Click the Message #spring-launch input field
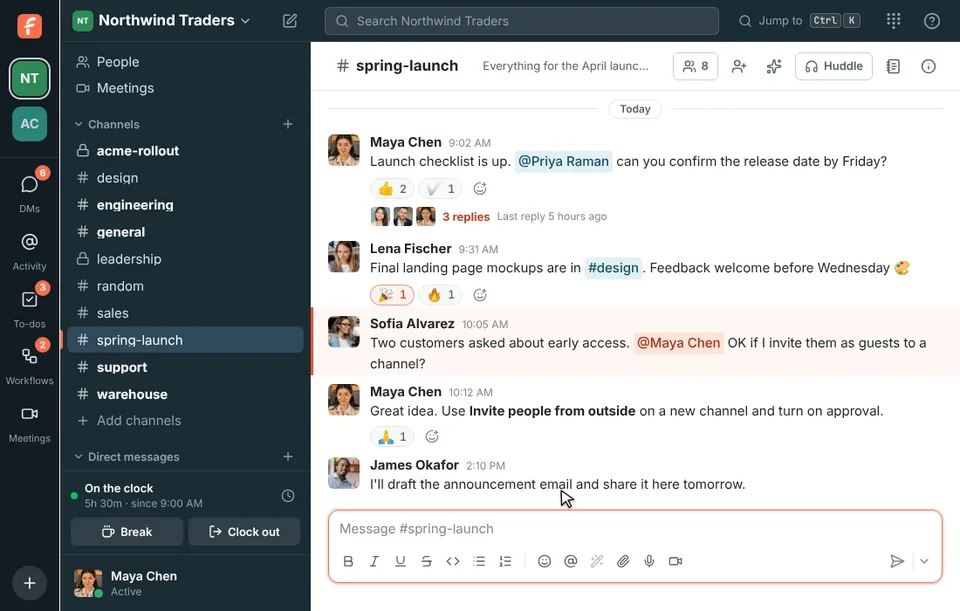 pos(635,529)
